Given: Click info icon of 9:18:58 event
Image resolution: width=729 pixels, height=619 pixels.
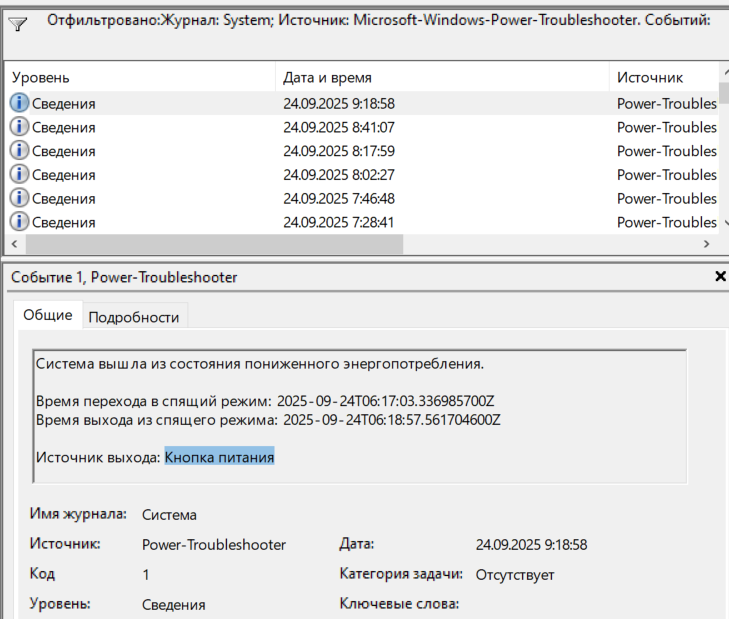Looking at the screenshot, I should (x=19, y=103).
